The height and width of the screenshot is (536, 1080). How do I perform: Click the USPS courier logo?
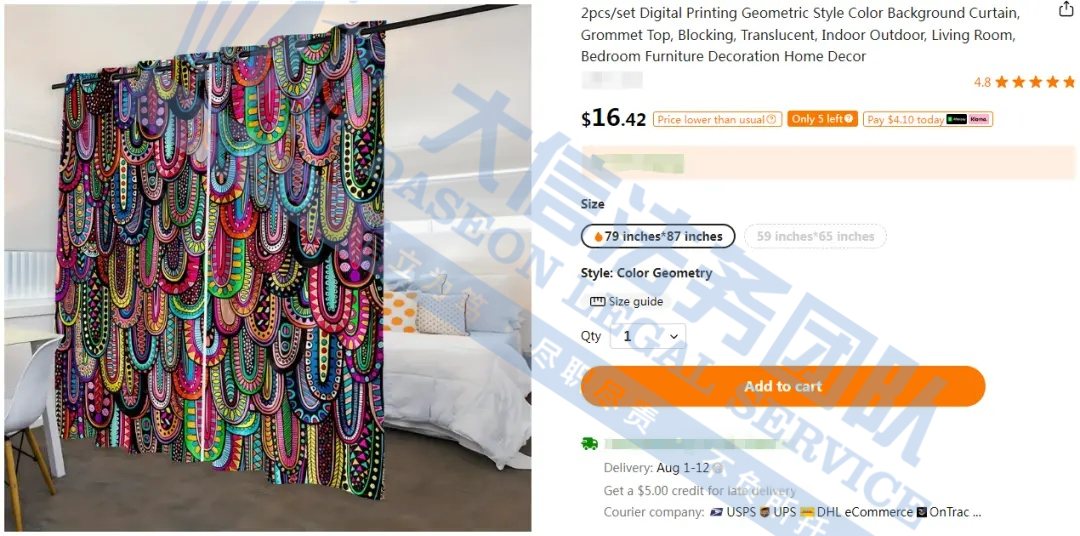(716, 512)
